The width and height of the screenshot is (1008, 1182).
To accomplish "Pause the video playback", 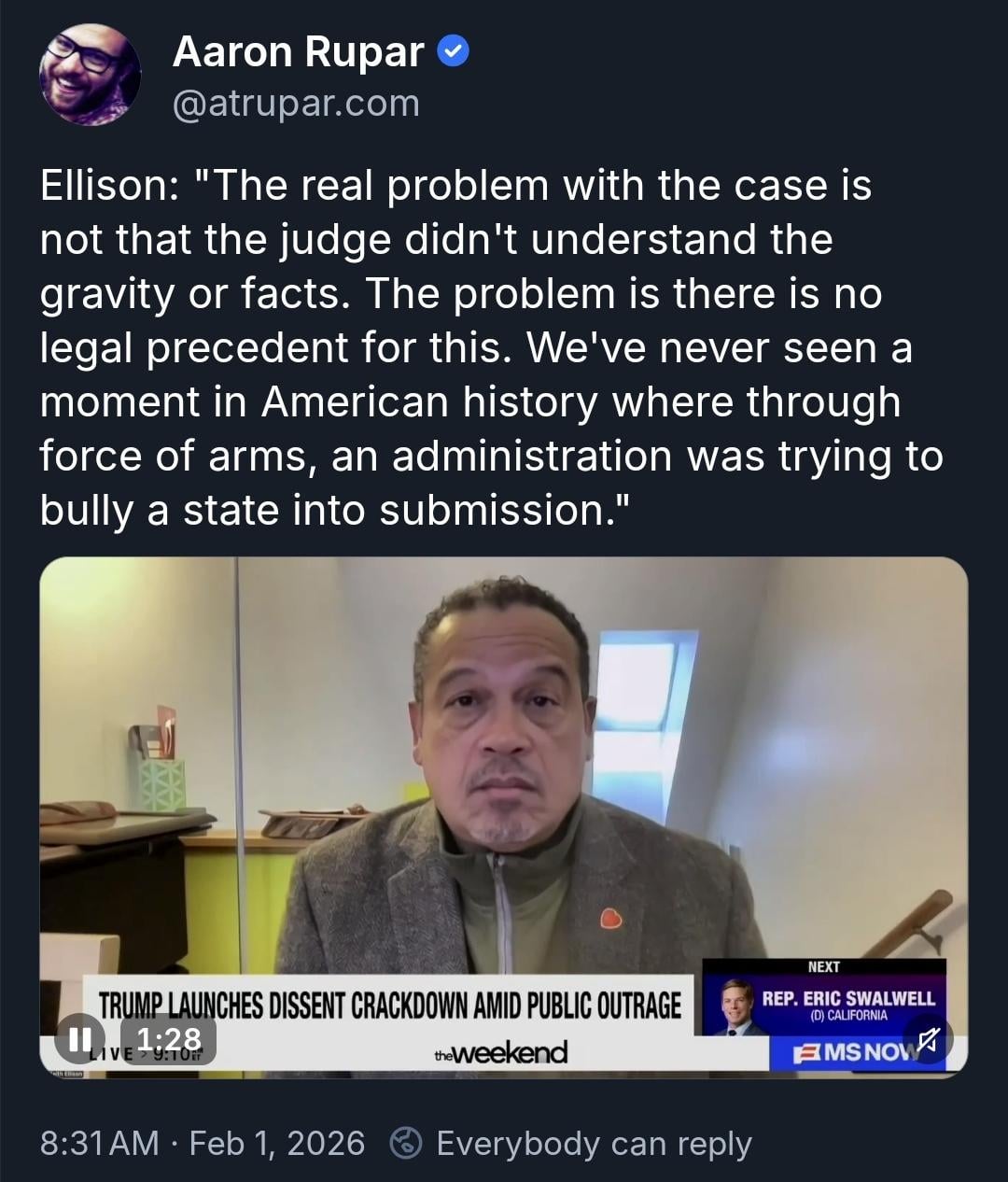I will pyautogui.click(x=80, y=1039).
